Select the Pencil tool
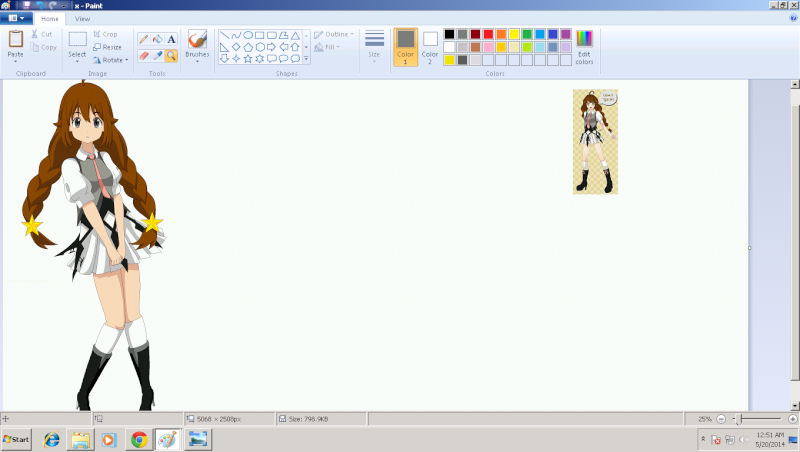Screen dimensions: 800x452 (x=144, y=39)
